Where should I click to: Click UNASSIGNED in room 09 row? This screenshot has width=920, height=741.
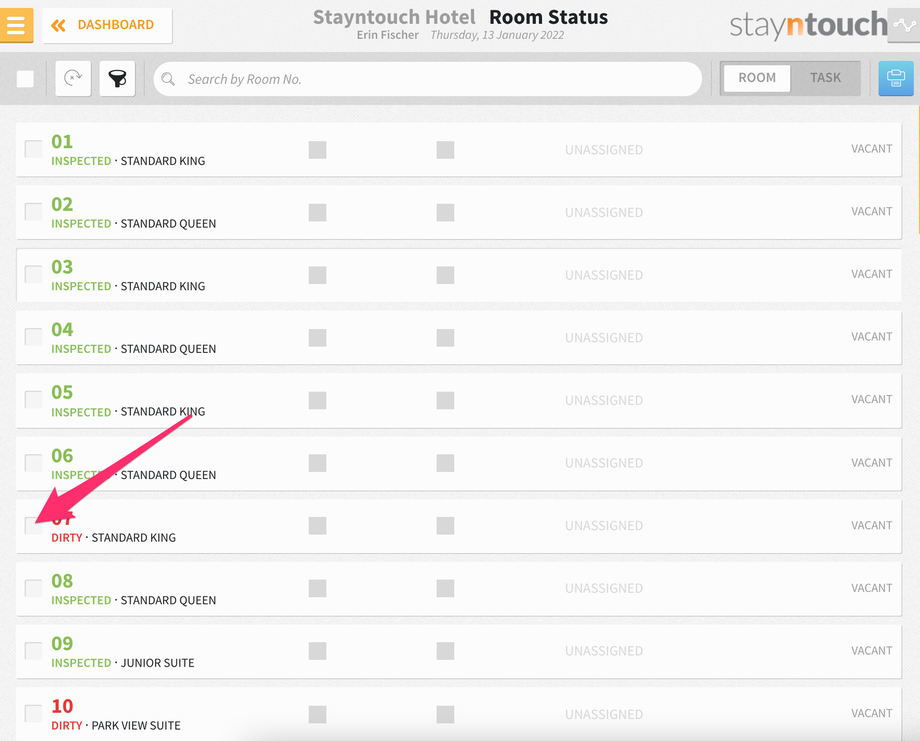(604, 651)
